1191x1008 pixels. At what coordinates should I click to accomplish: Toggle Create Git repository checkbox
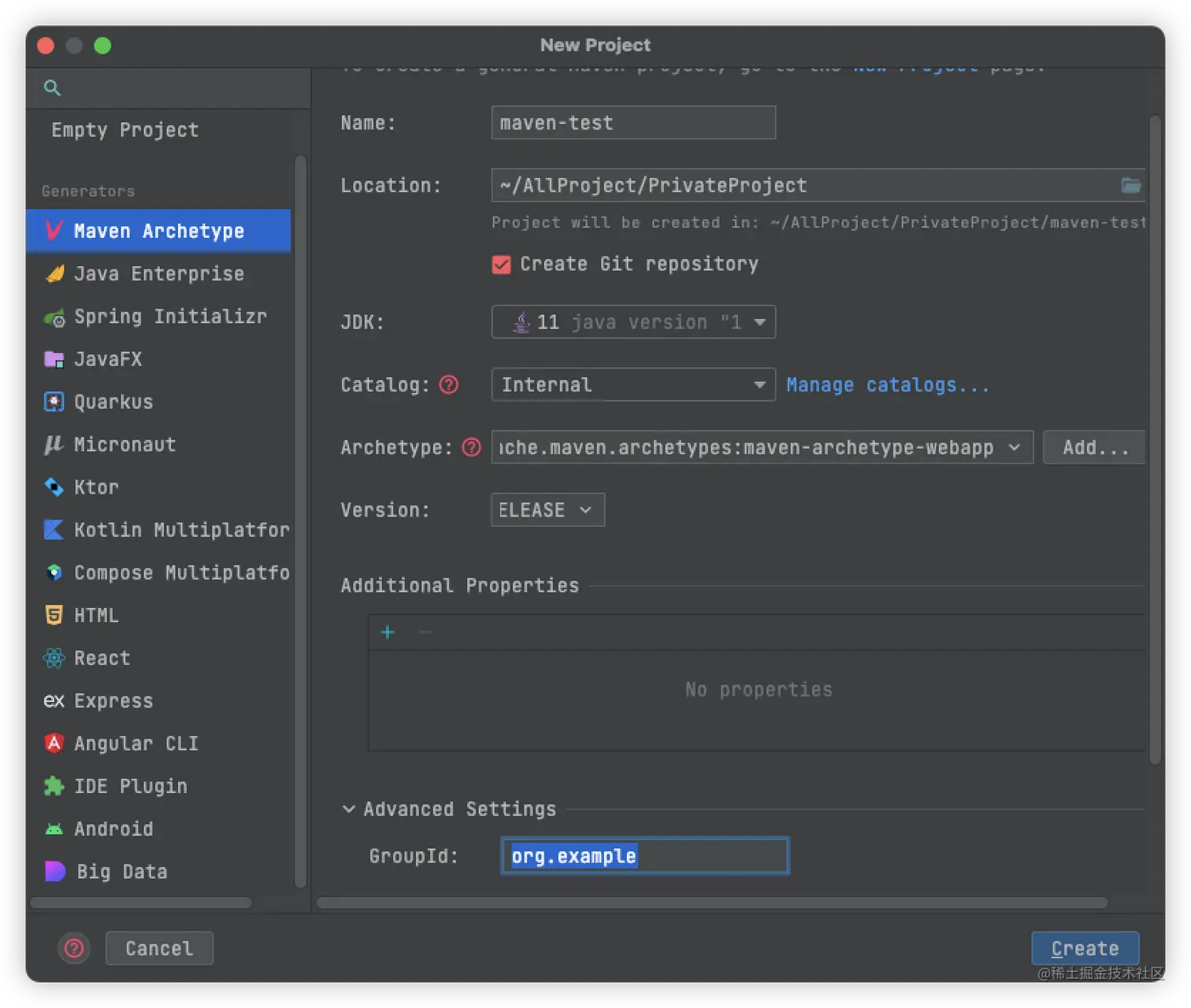[x=501, y=265]
